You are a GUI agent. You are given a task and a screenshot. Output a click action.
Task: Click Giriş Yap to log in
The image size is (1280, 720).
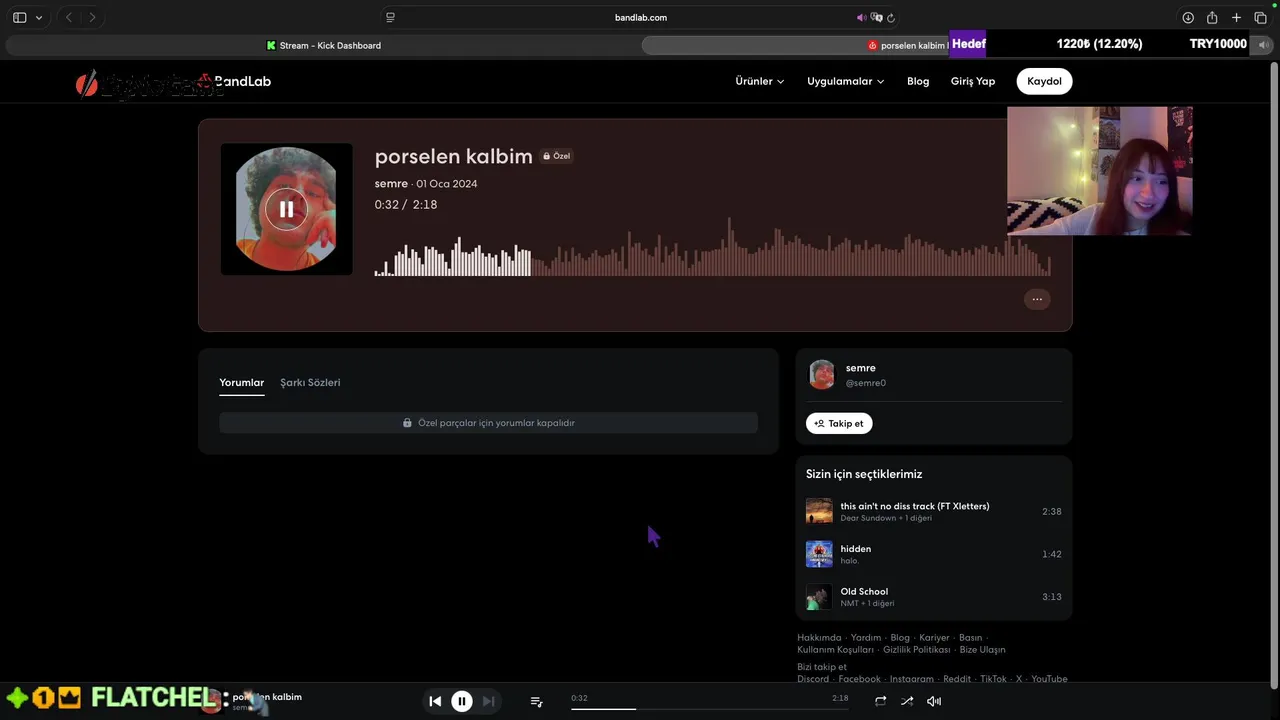pos(973,81)
